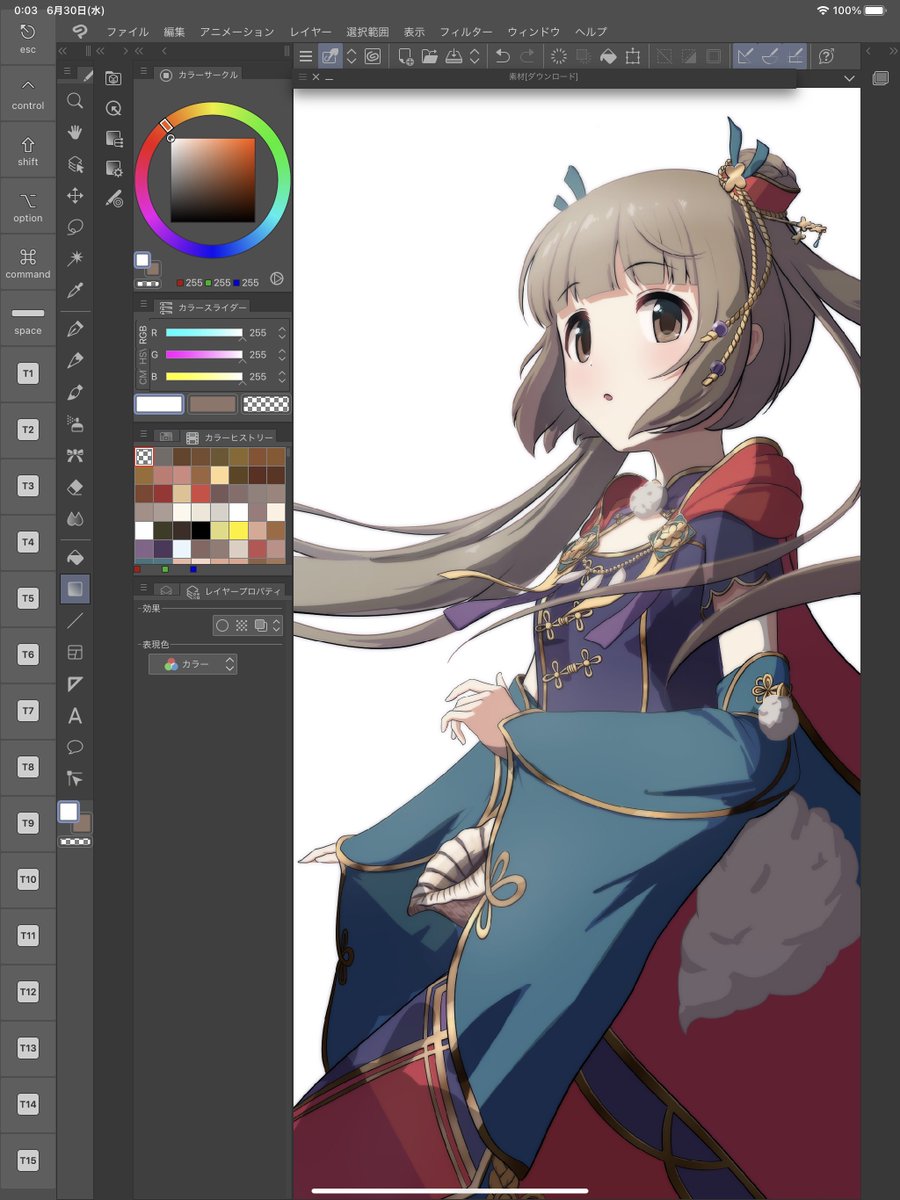Select the Gradient tool
Image resolution: width=900 pixels, height=1200 pixels.
(75, 589)
